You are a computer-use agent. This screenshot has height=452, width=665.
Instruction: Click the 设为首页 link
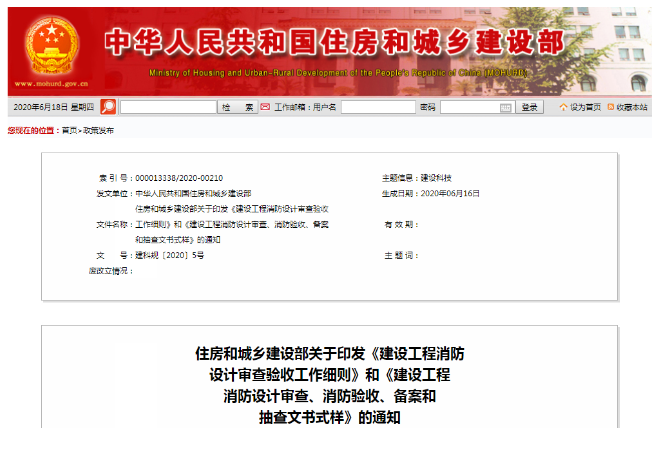pos(585,107)
